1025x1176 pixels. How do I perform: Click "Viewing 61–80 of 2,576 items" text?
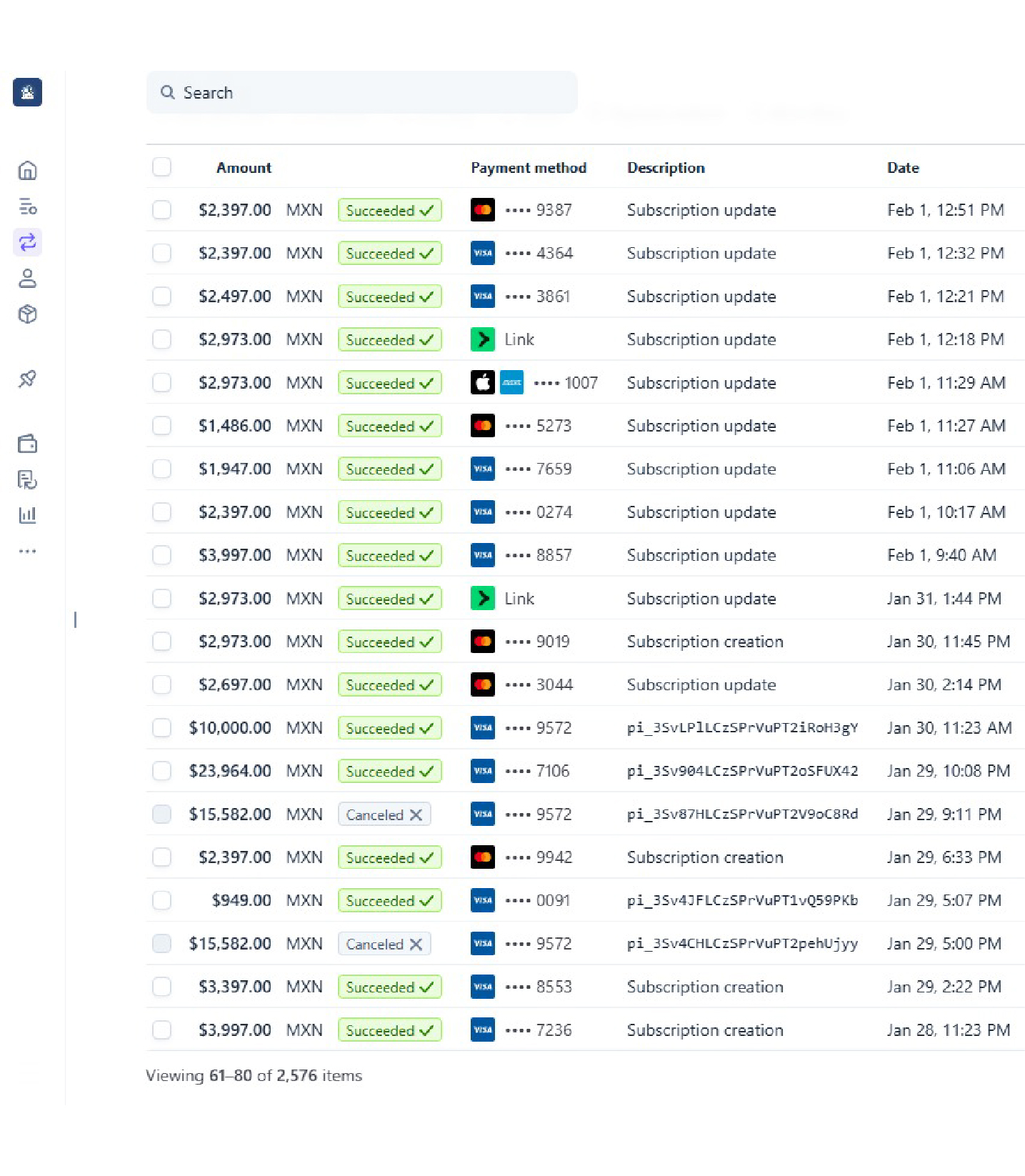(254, 1075)
